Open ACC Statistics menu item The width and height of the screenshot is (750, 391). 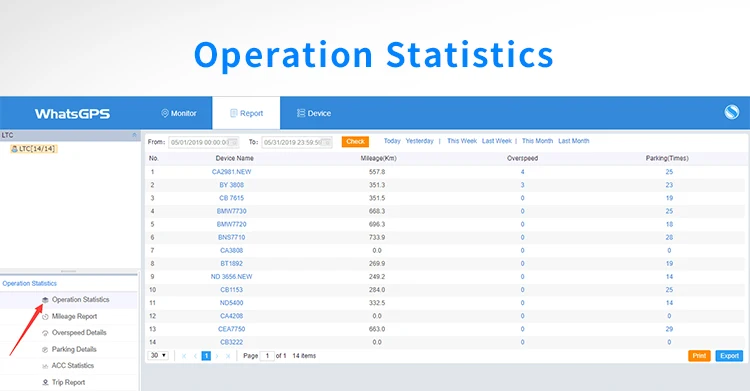73,366
